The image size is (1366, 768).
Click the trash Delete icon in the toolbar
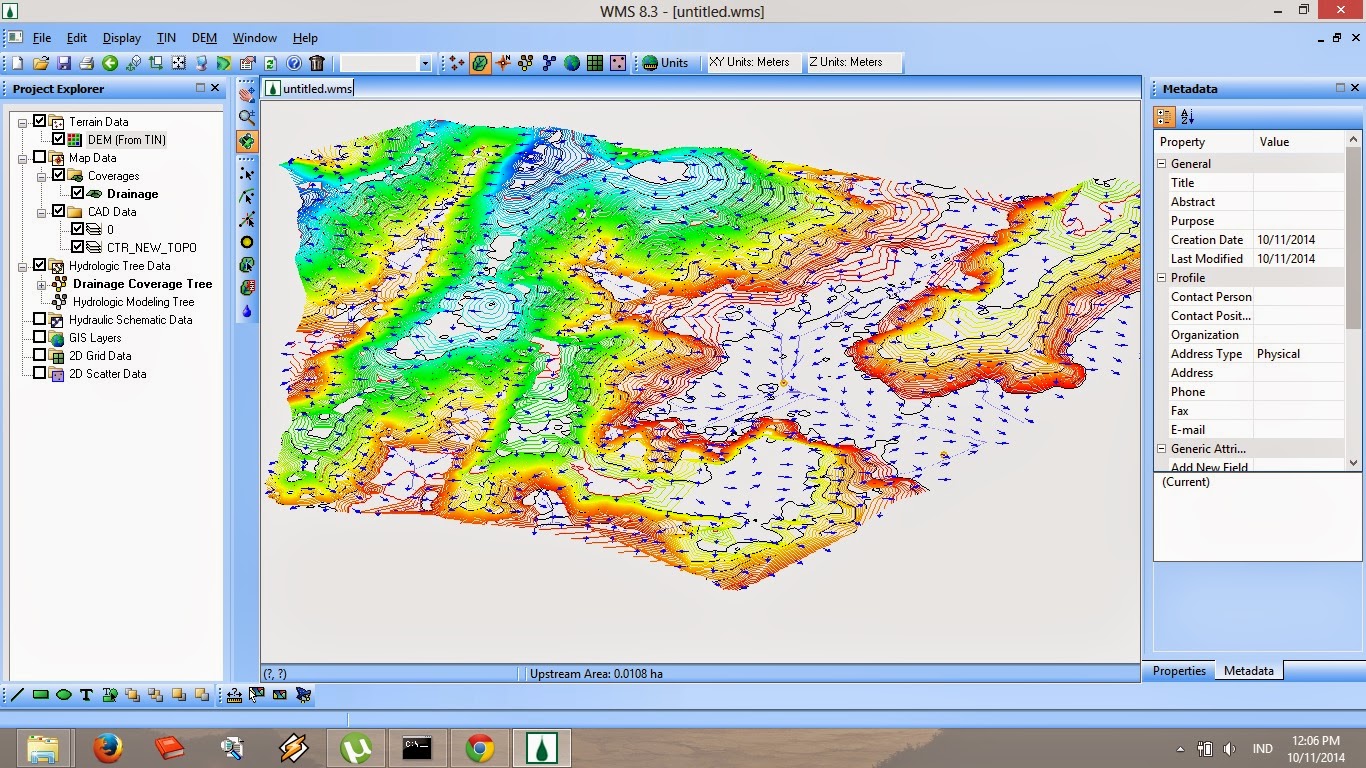pos(317,62)
